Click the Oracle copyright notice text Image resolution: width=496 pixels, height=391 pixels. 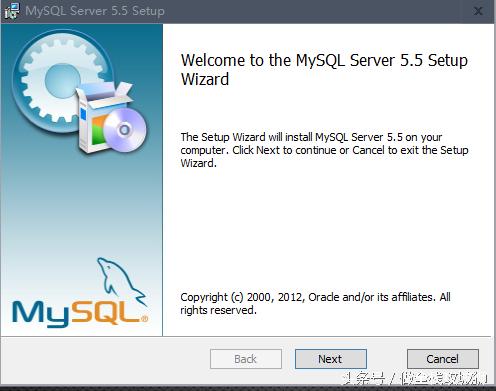(x=315, y=303)
